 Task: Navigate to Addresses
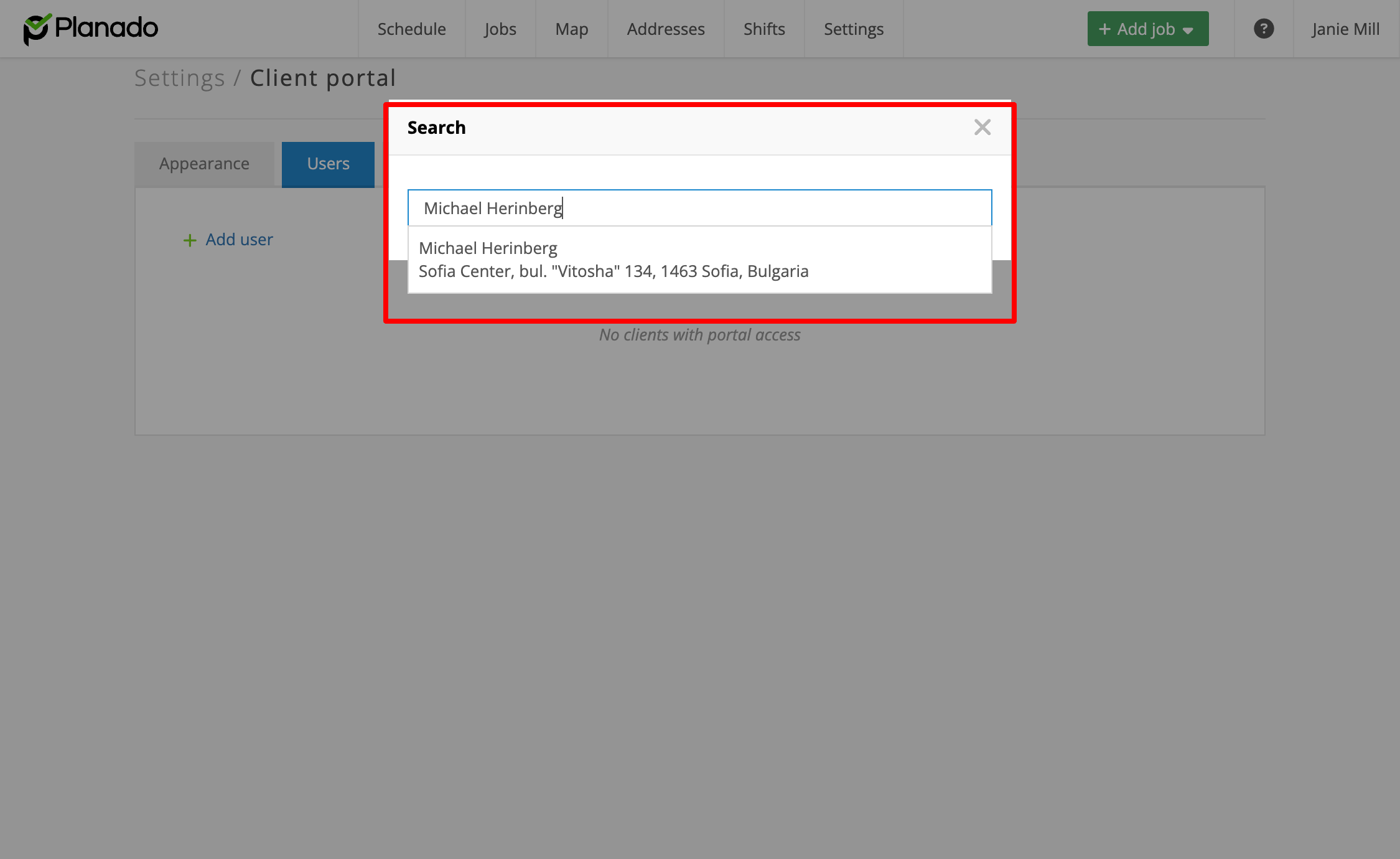tap(665, 29)
